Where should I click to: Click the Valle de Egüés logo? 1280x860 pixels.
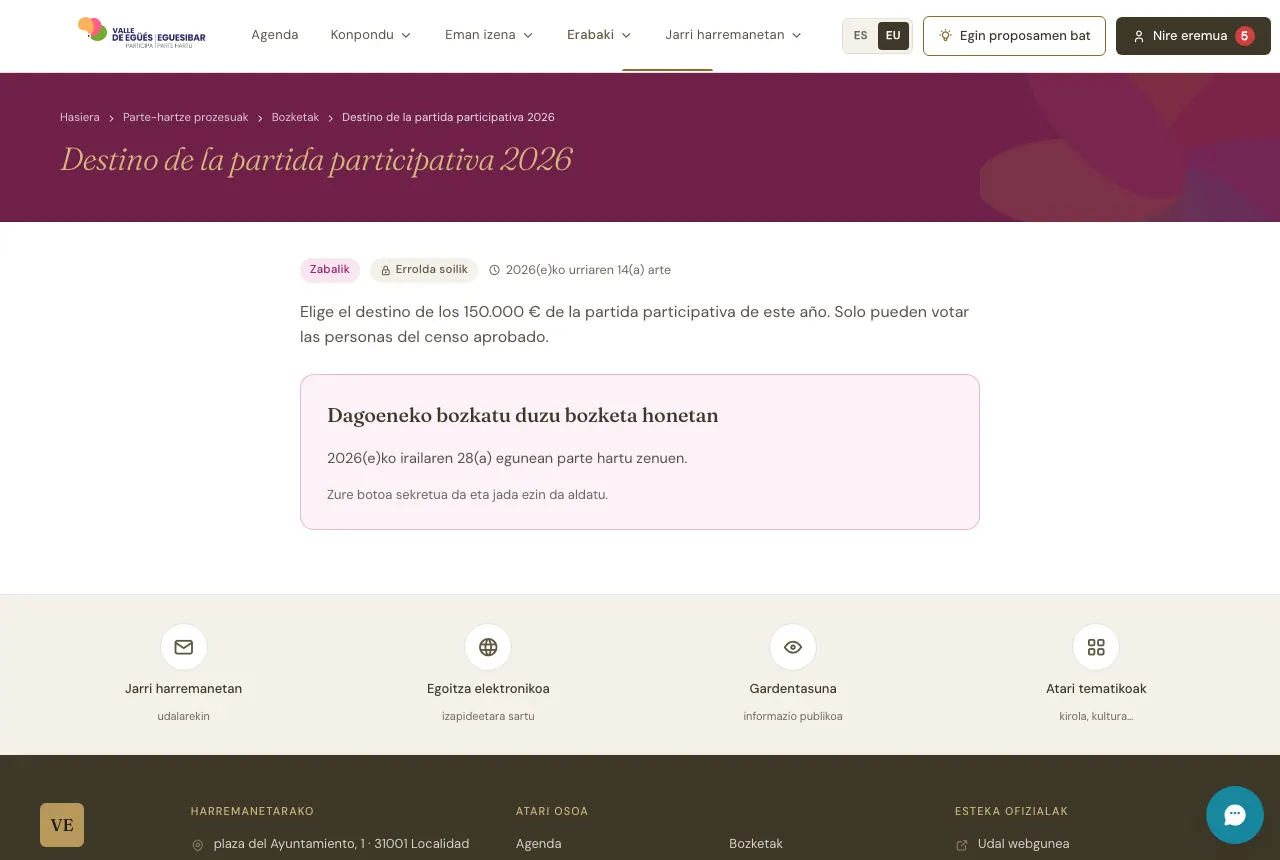tap(142, 35)
